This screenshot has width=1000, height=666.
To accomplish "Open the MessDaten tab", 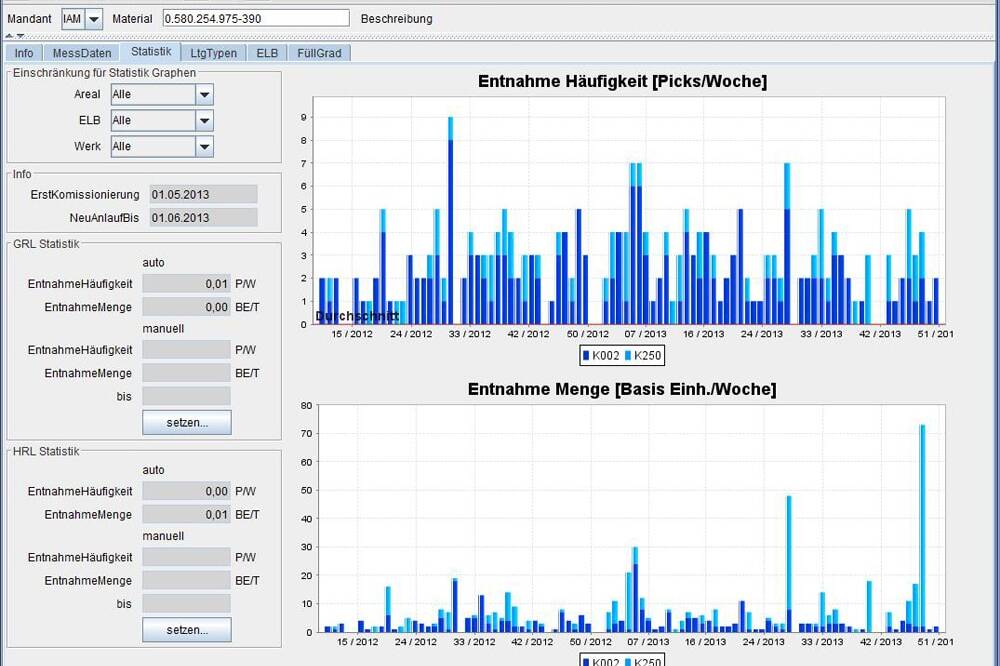I will coord(83,53).
